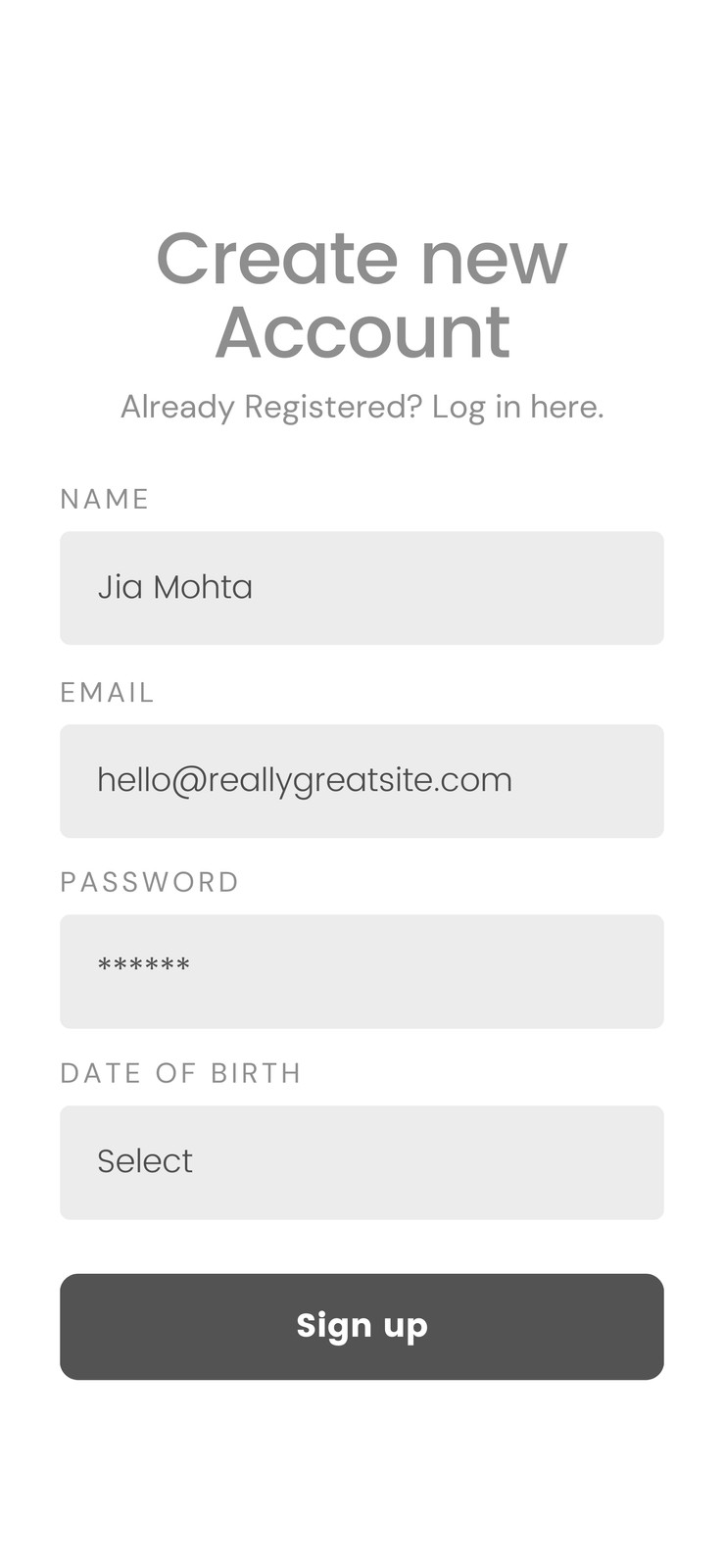This screenshot has height=1568, width=724.
Task: Click the EMAIL field label
Action: coord(107,693)
